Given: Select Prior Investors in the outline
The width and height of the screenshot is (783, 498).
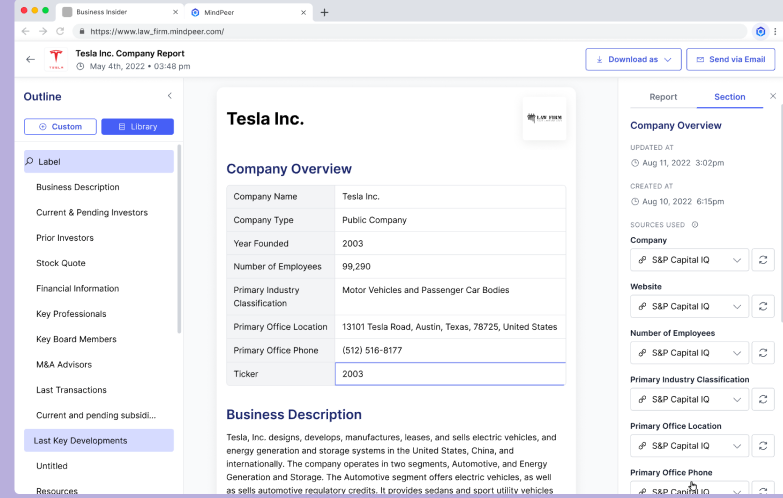Looking at the screenshot, I should [x=65, y=238].
